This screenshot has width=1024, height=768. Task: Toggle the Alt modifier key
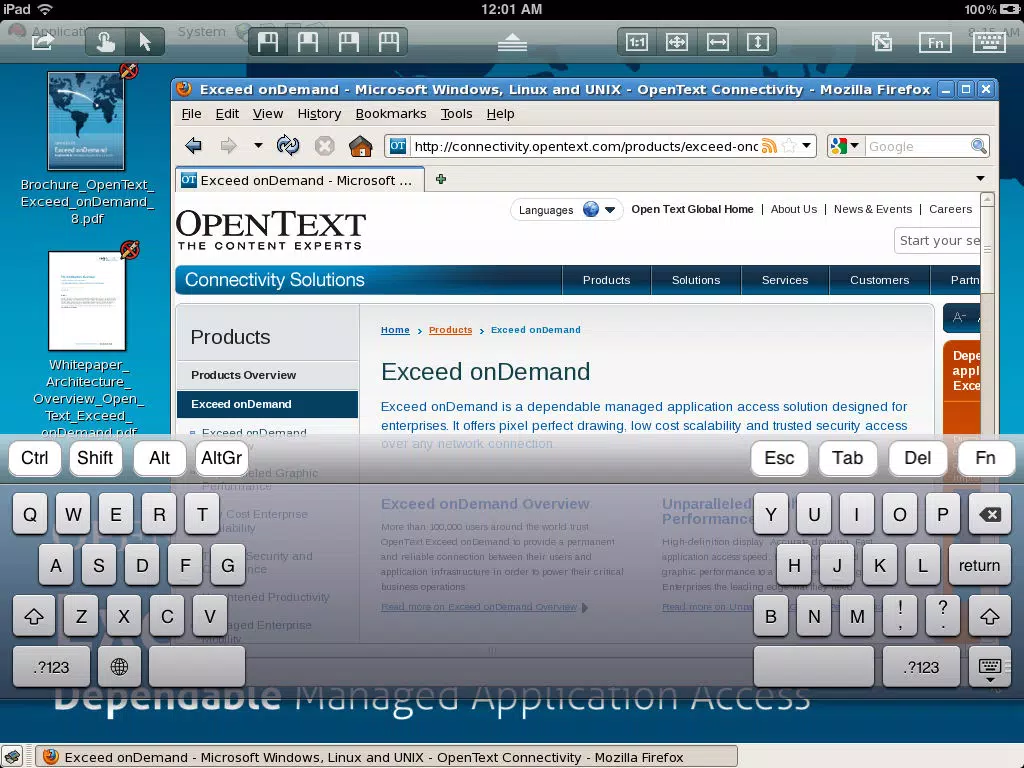(159, 458)
